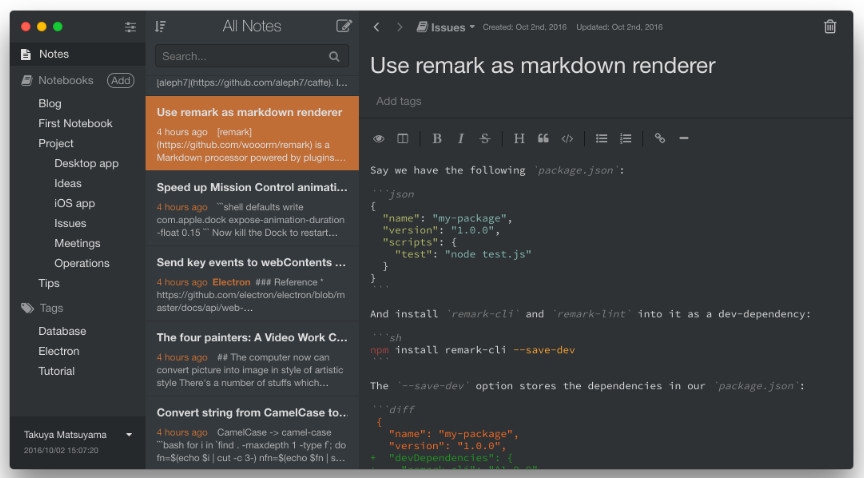The image size is (864, 478).
Task: Click Electron tag in note list
Action: [x=231, y=282]
